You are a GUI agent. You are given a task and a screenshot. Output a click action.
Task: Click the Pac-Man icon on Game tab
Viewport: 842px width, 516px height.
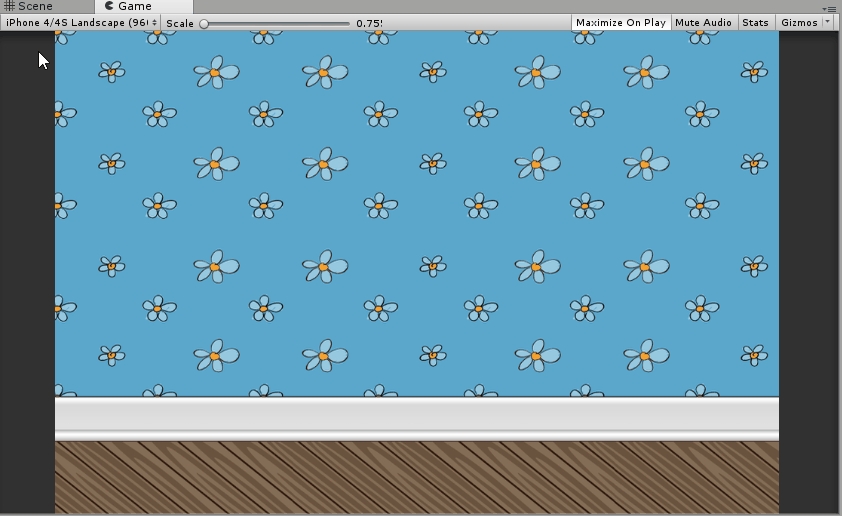tap(109, 6)
